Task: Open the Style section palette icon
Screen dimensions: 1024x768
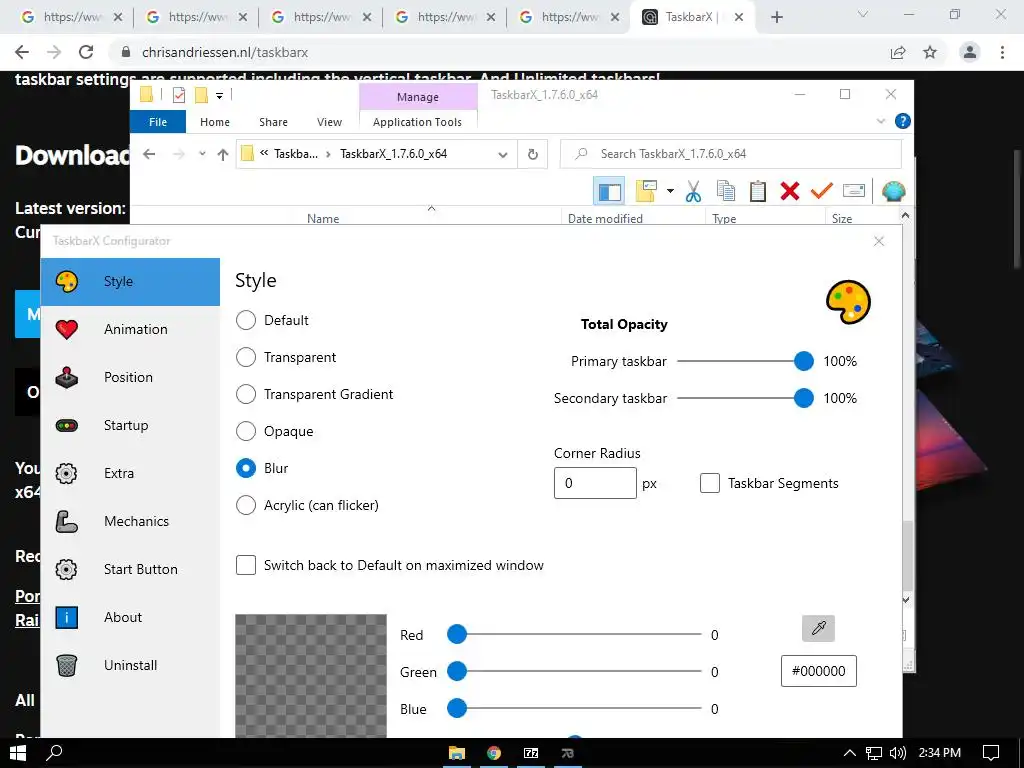Action: click(x=67, y=281)
